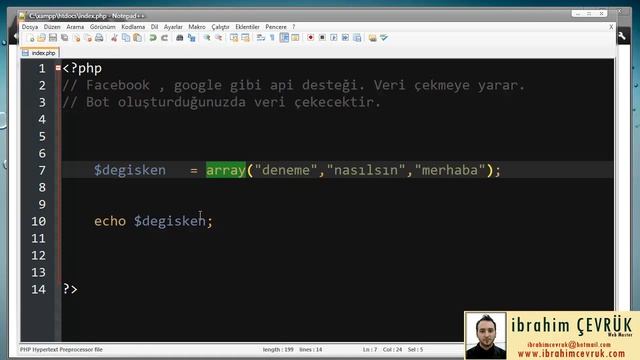Click the string "merhaba" on line 7
The height and width of the screenshot is (360, 640).
pyautogui.click(x=449, y=170)
